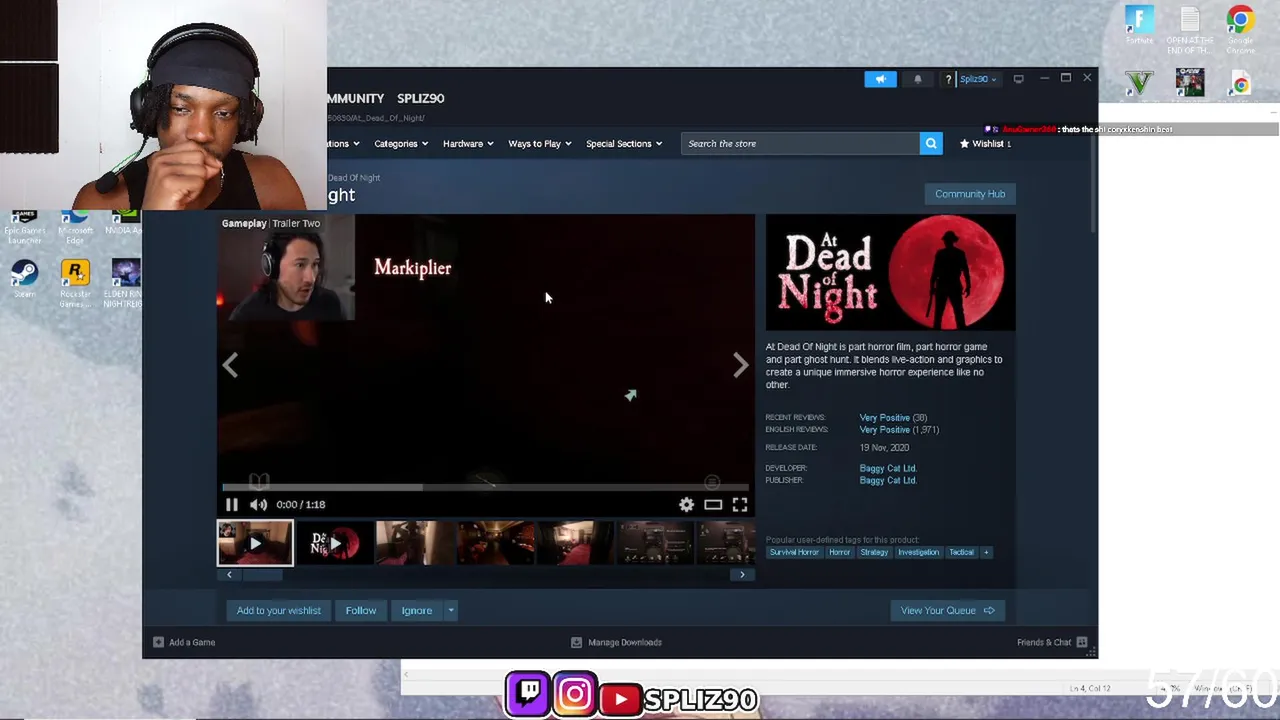The width and height of the screenshot is (1280, 720).
Task: Click the Add a Game plus icon
Action: coord(158,642)
